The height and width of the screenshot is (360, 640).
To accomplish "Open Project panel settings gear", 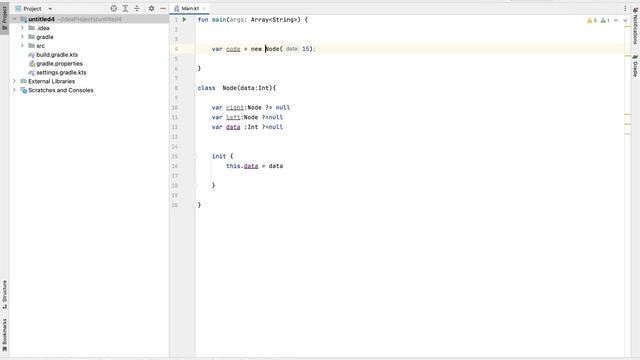I will pos(151,8).
